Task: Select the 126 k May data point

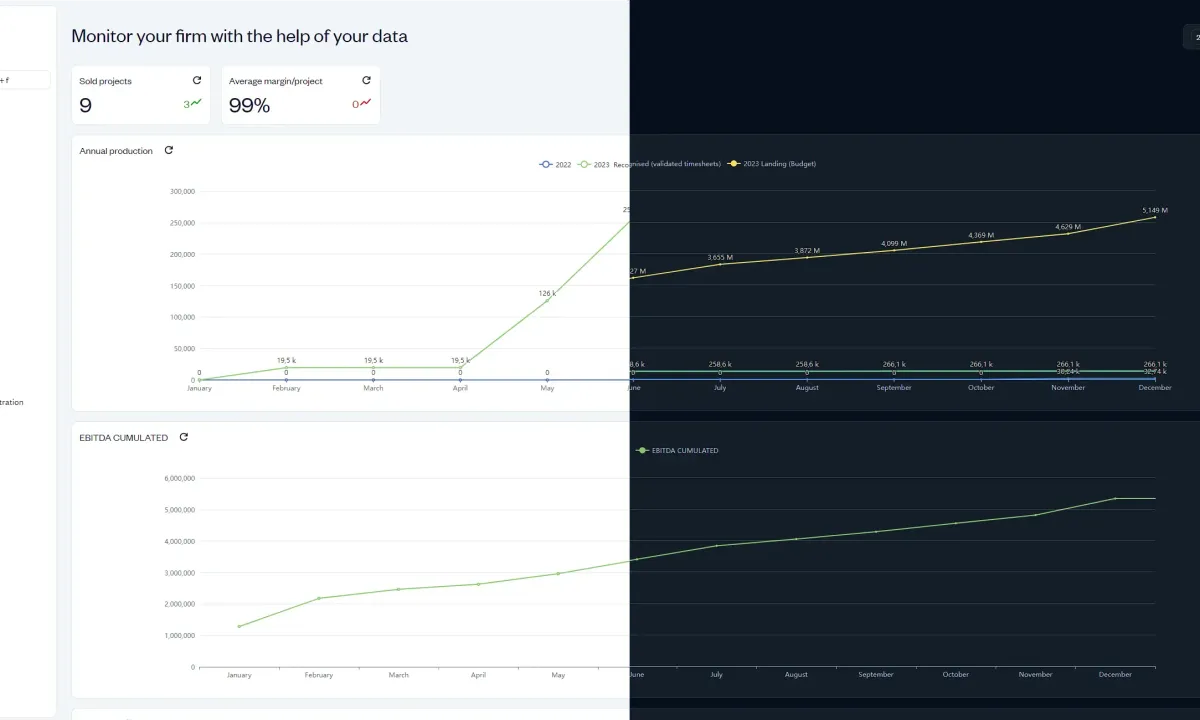Action: tap(547, 299)
